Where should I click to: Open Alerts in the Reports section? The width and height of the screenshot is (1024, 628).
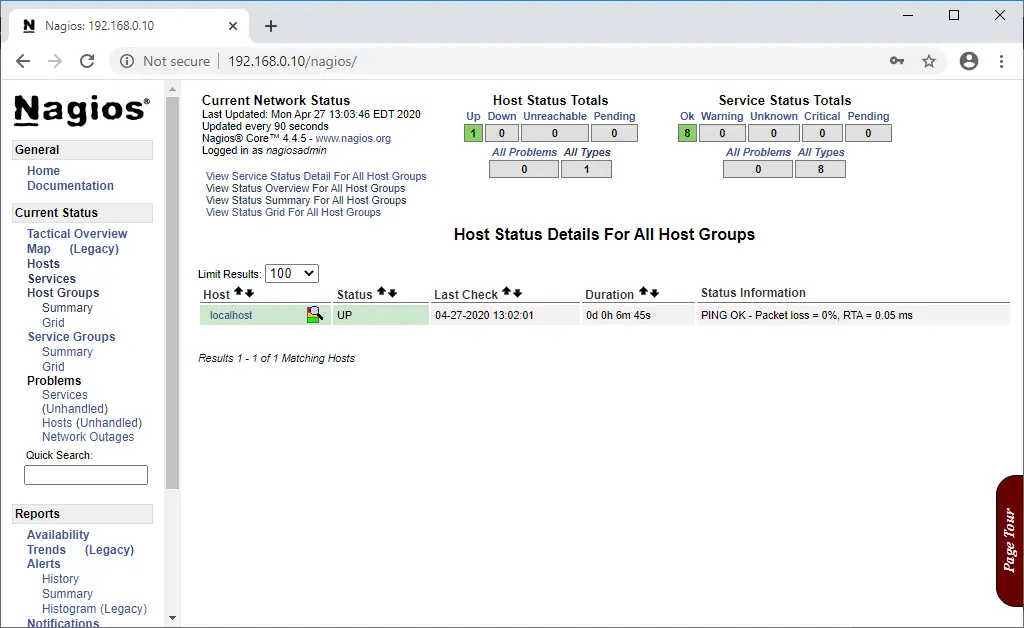44,564
